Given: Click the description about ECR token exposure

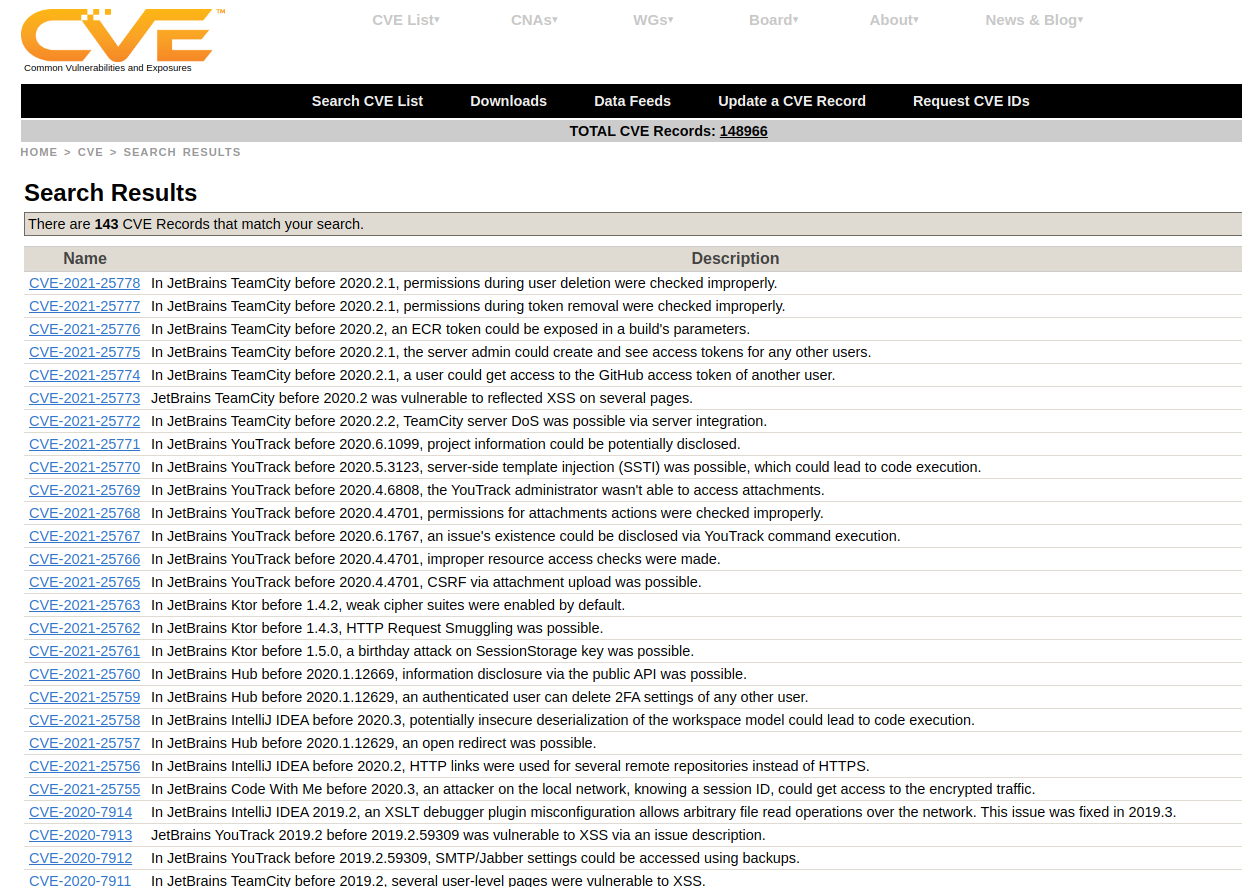Looking at the screenshot, I should point(450,329).
